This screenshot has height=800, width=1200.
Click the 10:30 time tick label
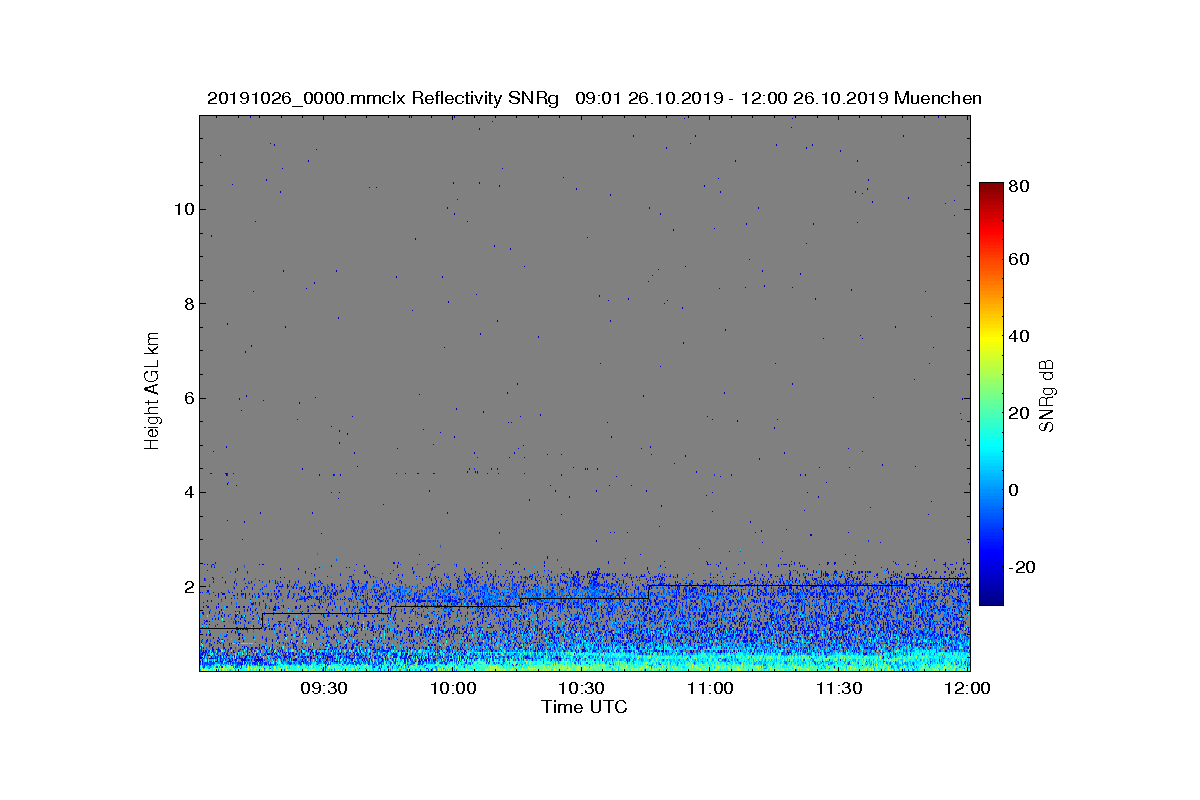(581, 688)
